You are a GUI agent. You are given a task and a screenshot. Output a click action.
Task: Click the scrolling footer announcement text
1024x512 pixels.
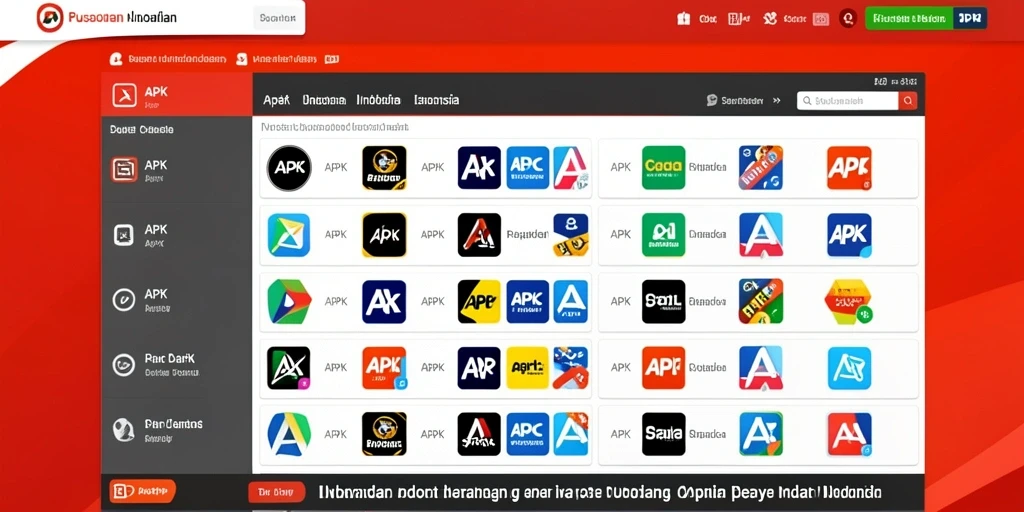[x=600, y=492]
